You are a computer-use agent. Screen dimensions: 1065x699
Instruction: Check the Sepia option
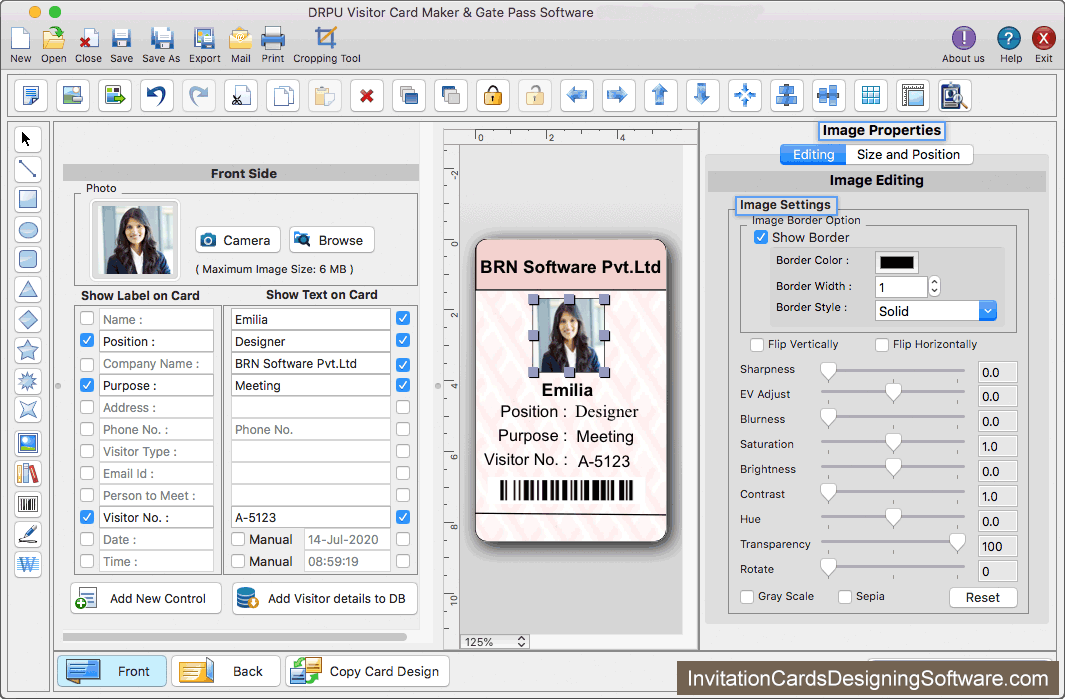point(845,596)
